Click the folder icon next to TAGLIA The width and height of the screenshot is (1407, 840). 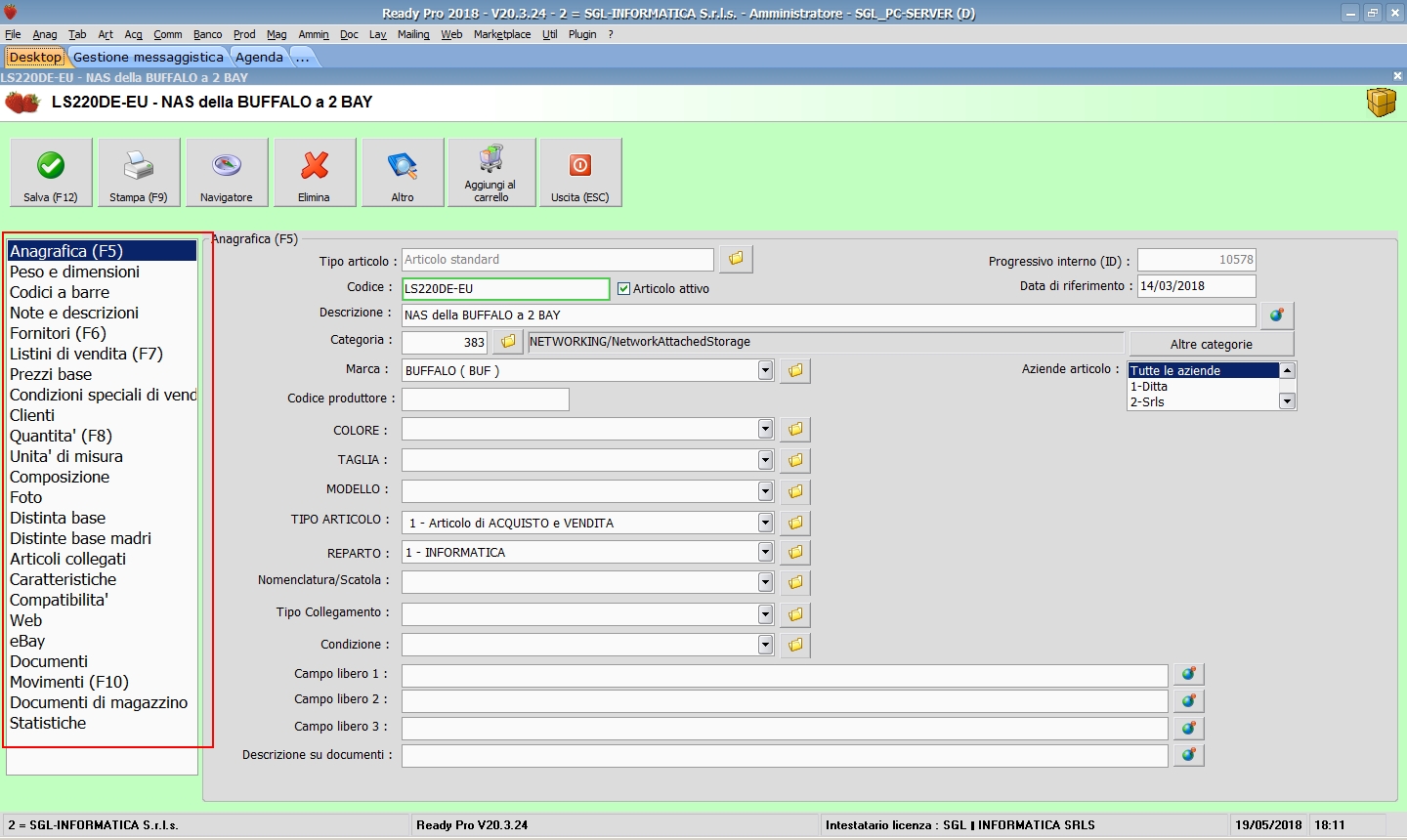(795, 460)
